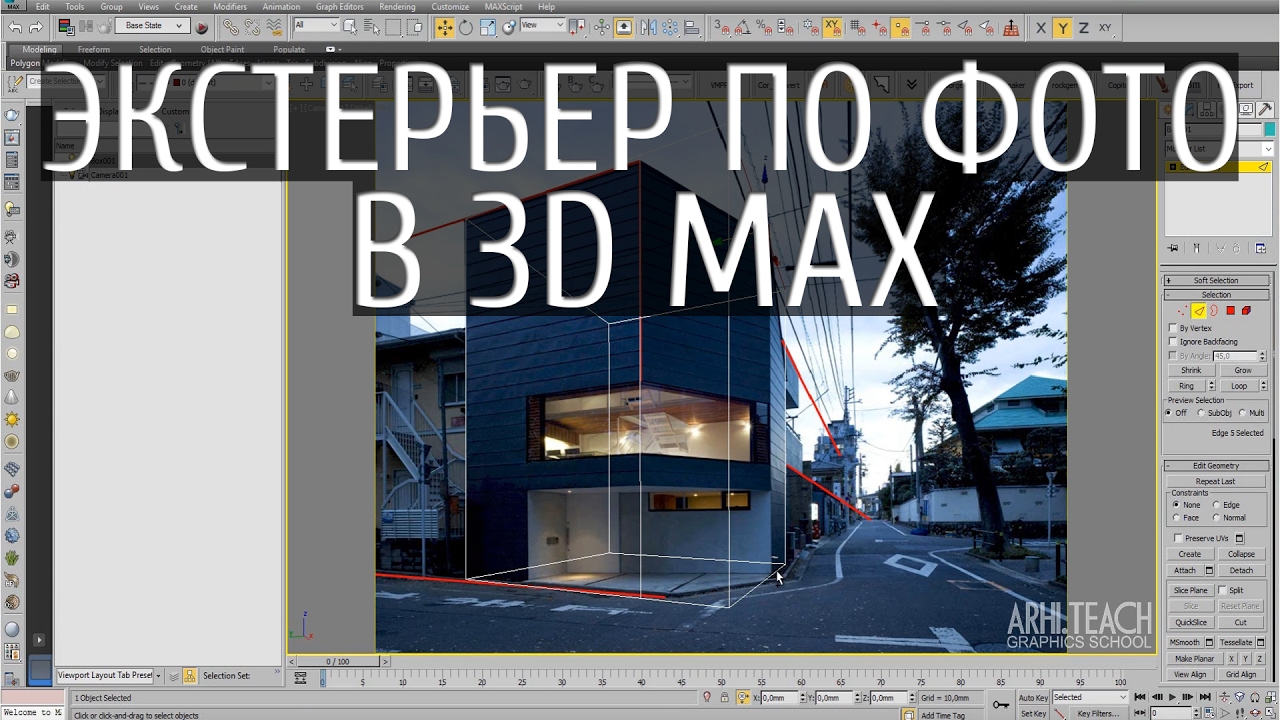This screenshot has height=720, width=1280.
Task: Click the cyan object color swatch
Action: (x=1270, y=130)
